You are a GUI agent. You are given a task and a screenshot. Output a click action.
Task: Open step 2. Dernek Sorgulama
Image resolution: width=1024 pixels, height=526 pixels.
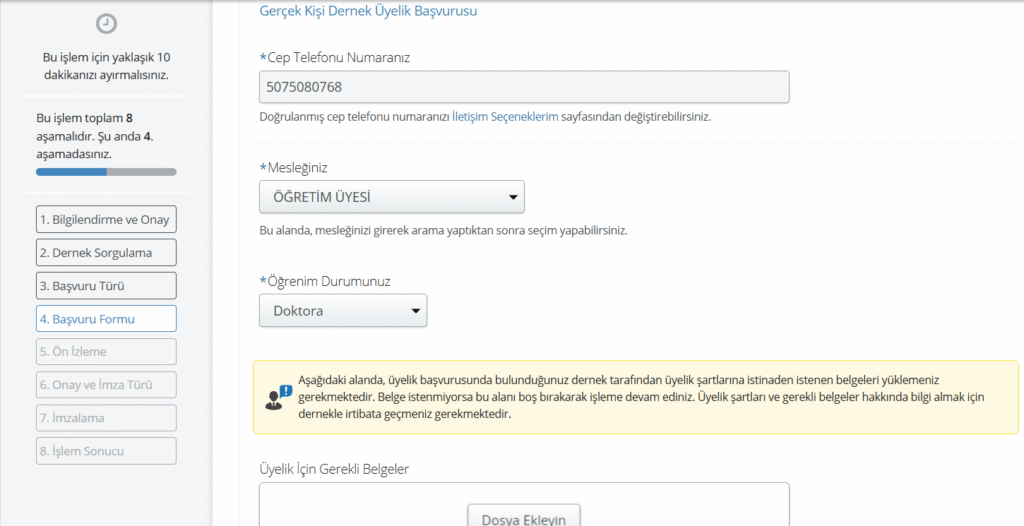click(x=106, y=253)
